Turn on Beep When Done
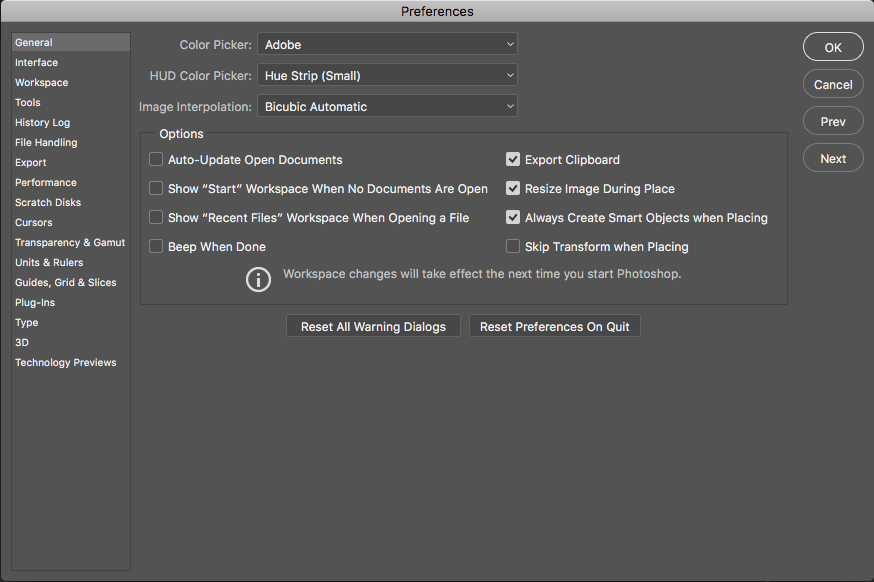This screenshot has height=582, width=874. [x=156, y=246]
